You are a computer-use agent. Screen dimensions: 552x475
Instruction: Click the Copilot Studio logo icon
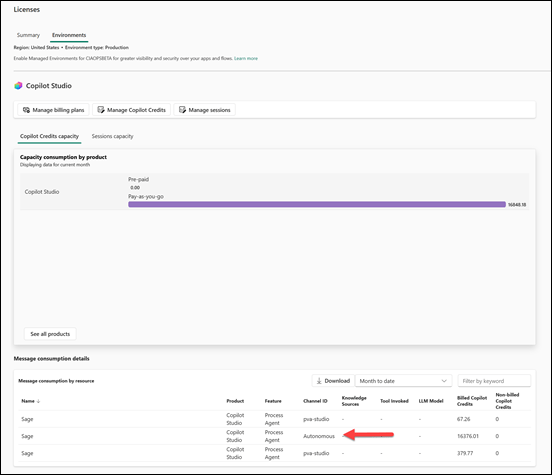point(18,86)
